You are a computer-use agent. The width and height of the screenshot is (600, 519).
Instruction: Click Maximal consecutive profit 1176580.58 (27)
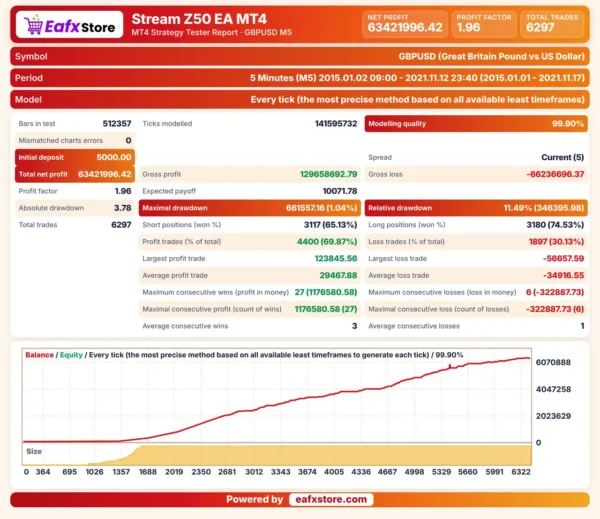(x=326, y=309)
